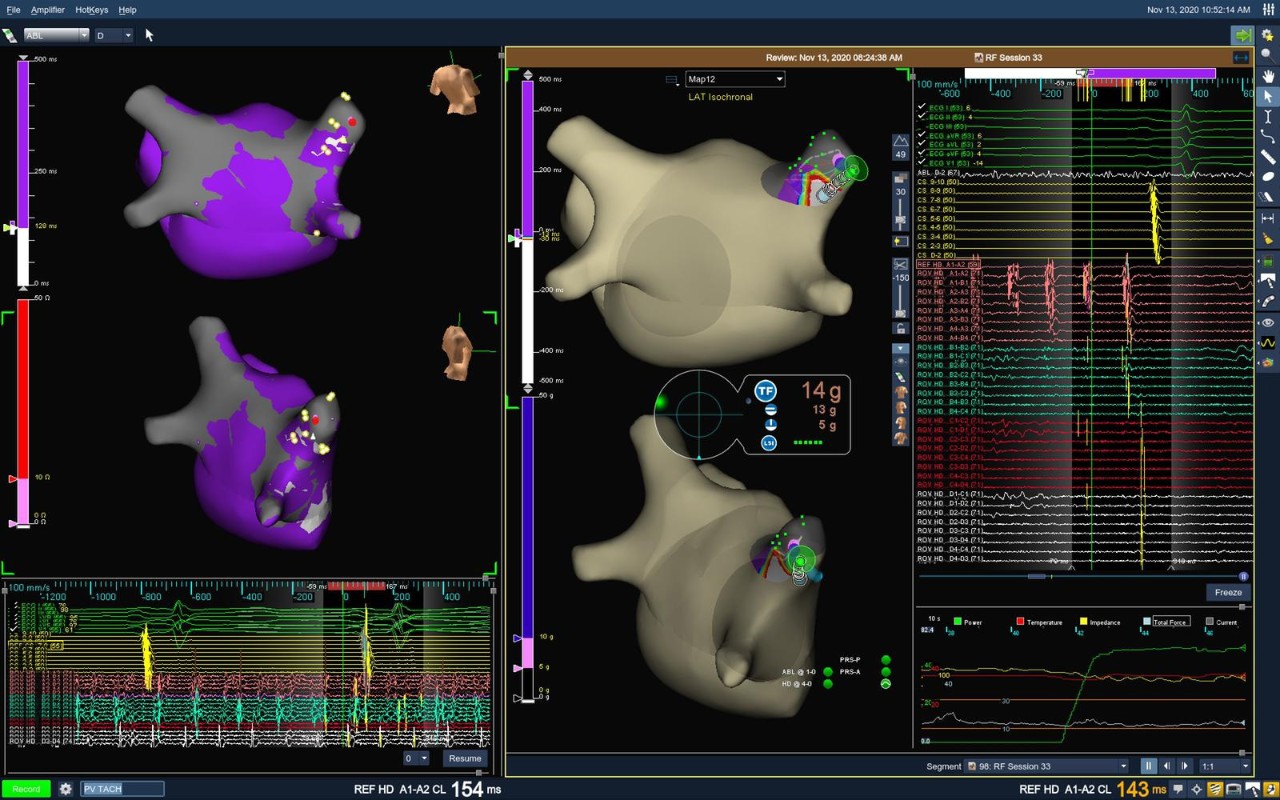Screen dimensions: 1280x800
Task: Adjust the timeline scrollbar above Freeze
Action: click(1037, 576)
